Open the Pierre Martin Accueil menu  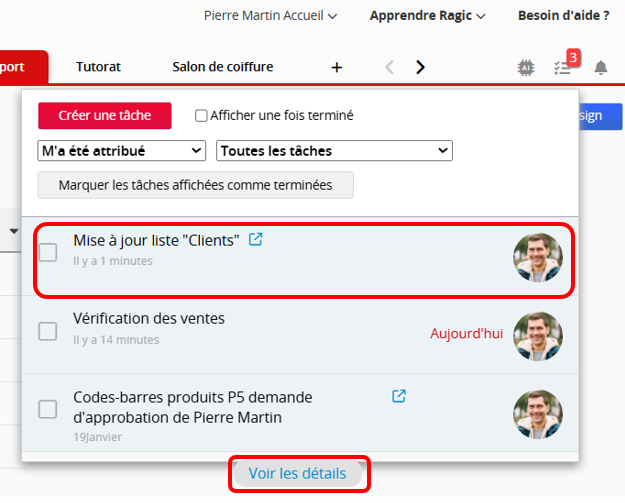[x=270, y=16]
